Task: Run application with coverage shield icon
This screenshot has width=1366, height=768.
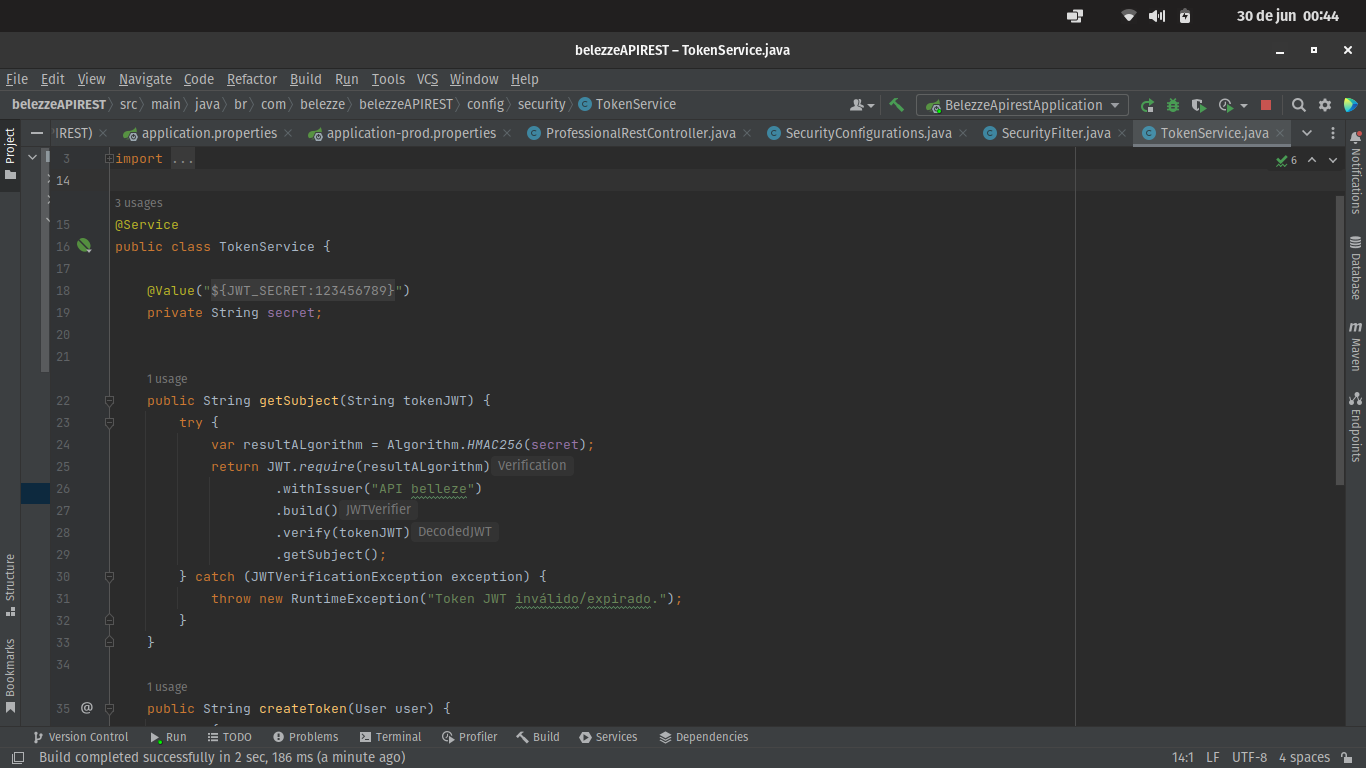Action: pos(1198,105)
